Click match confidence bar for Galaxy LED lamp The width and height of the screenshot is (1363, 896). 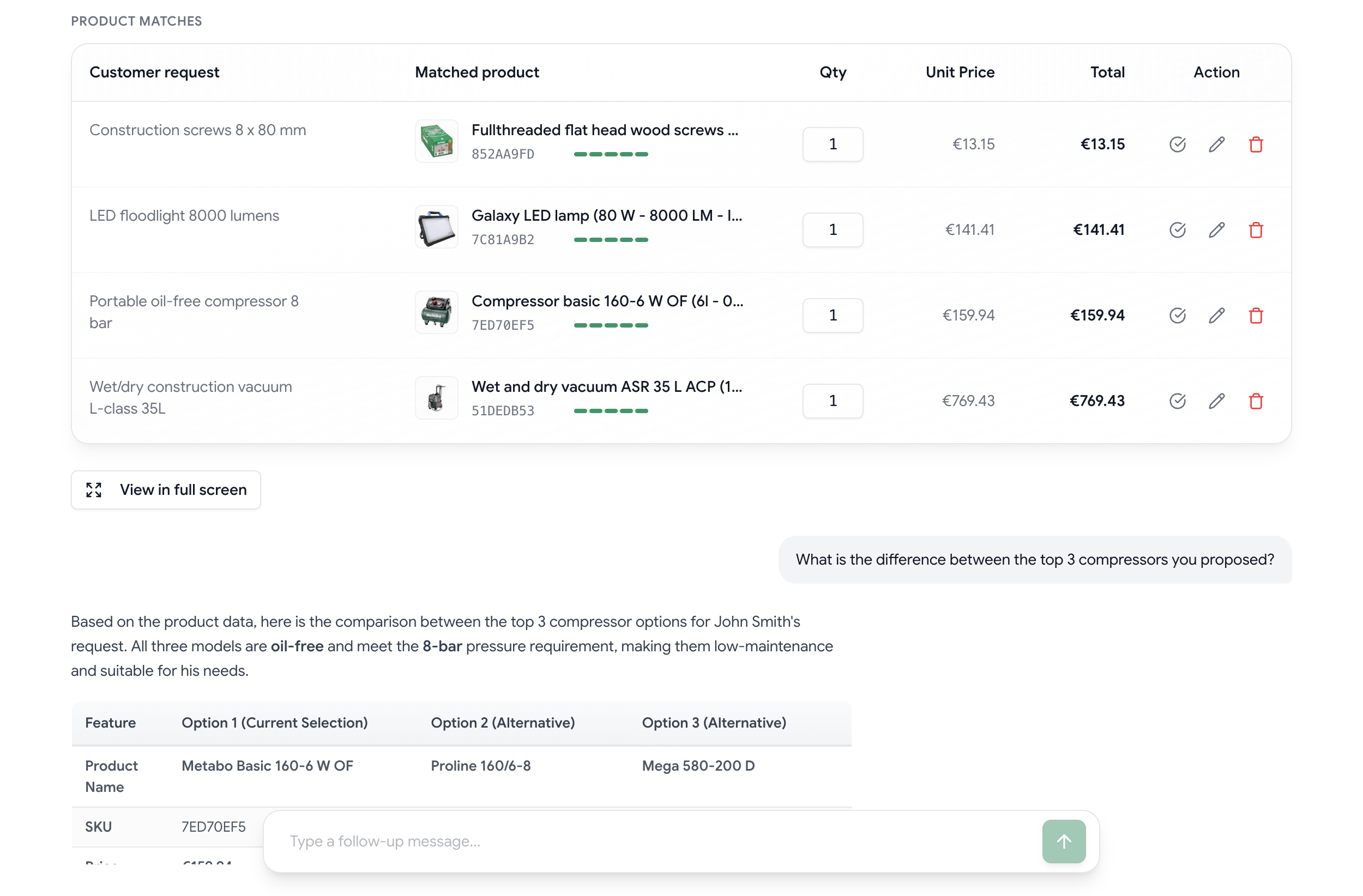611,240
